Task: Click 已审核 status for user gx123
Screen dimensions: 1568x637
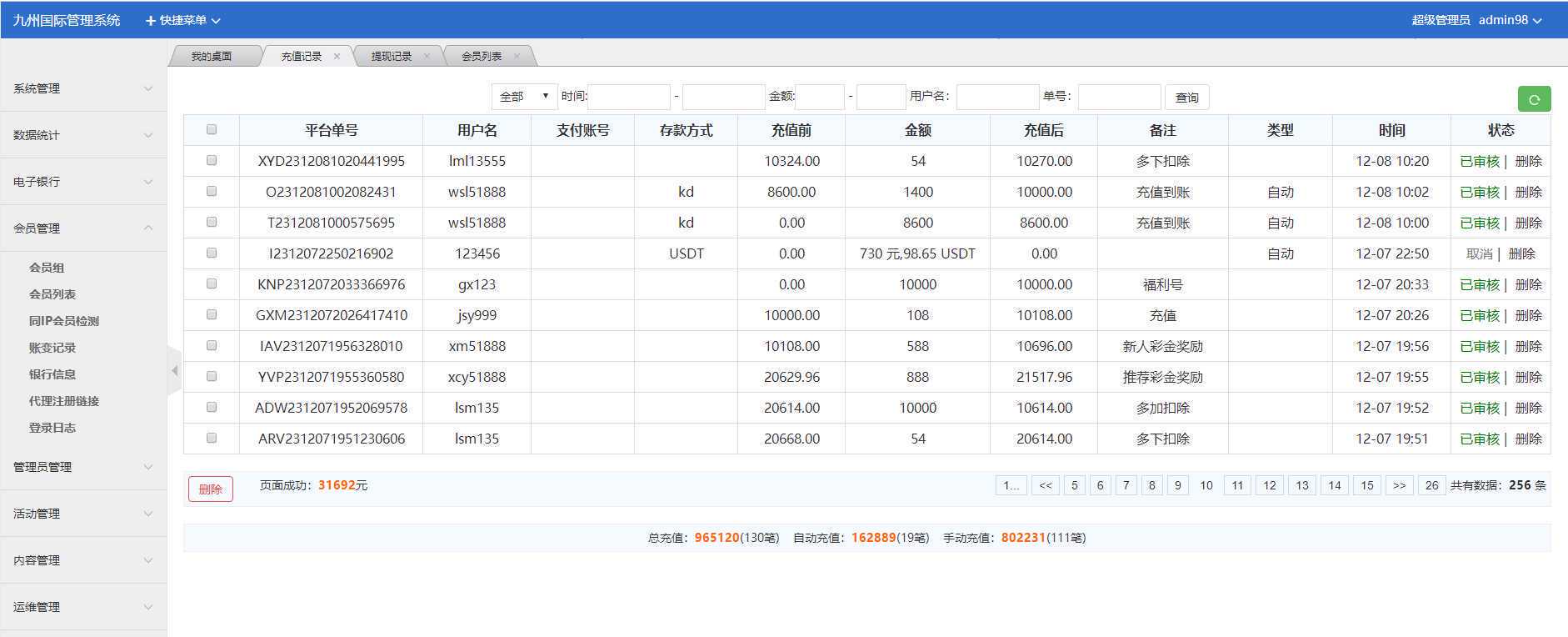Action: pyautogui.click(x=1480, y=284)
